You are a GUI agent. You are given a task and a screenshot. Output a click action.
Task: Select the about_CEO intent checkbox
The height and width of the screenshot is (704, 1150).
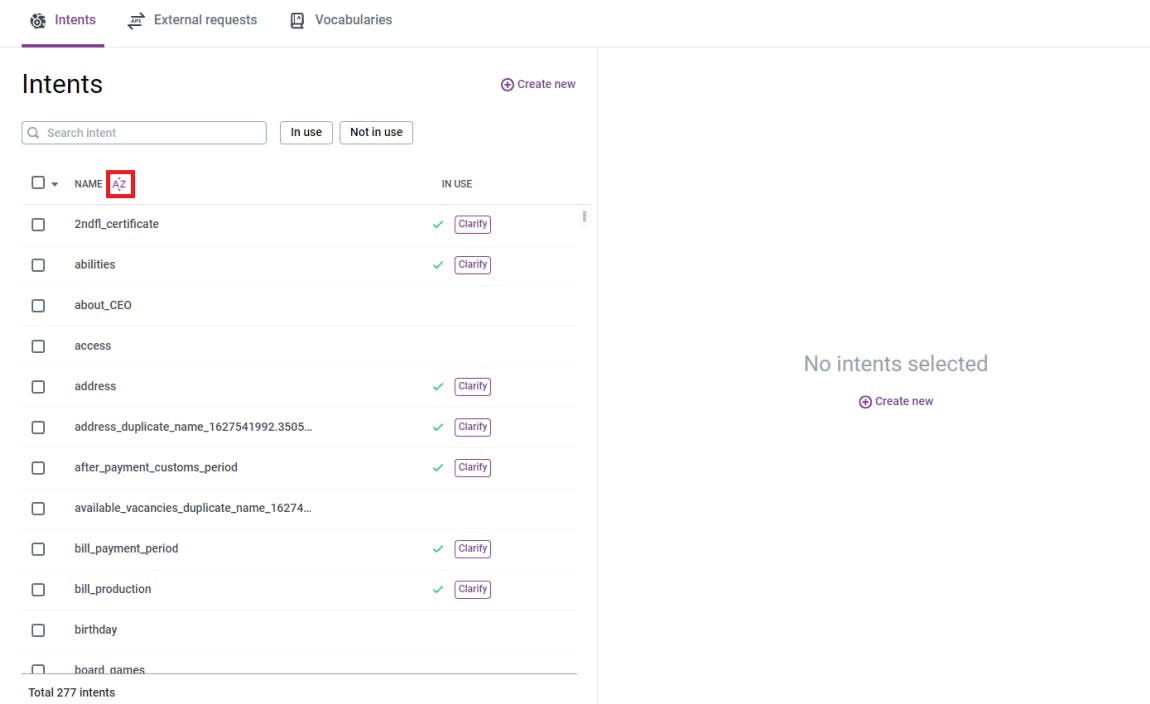(x=38, y=306)
